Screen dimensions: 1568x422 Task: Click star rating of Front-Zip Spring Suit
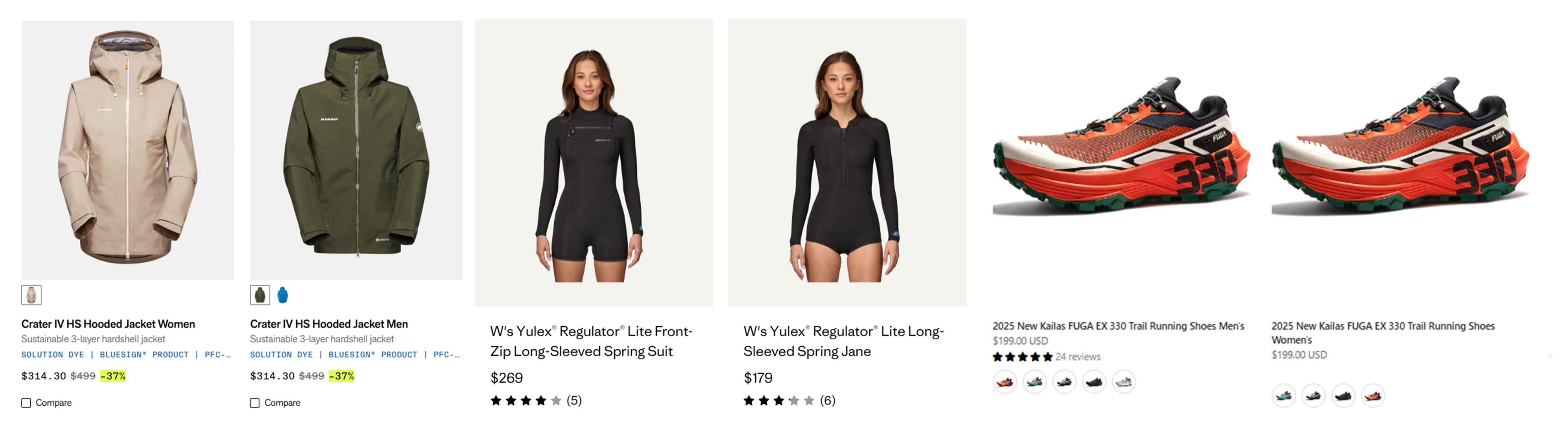(x=526, y=401)
